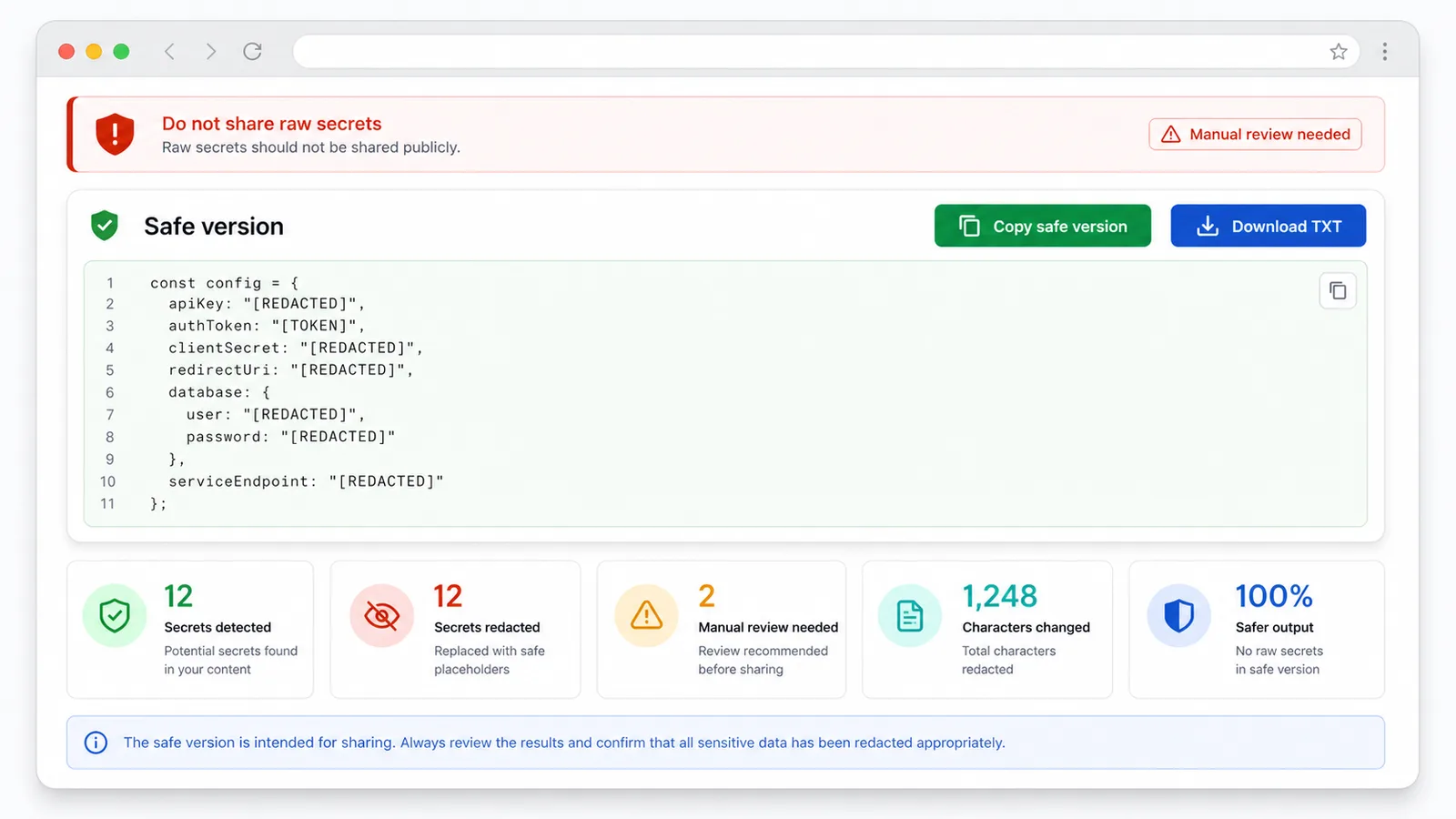Viewport: 1456px width, 819px height.
Task: Click the 'Do not share raw secrets' heading
Action: point(272,124)
